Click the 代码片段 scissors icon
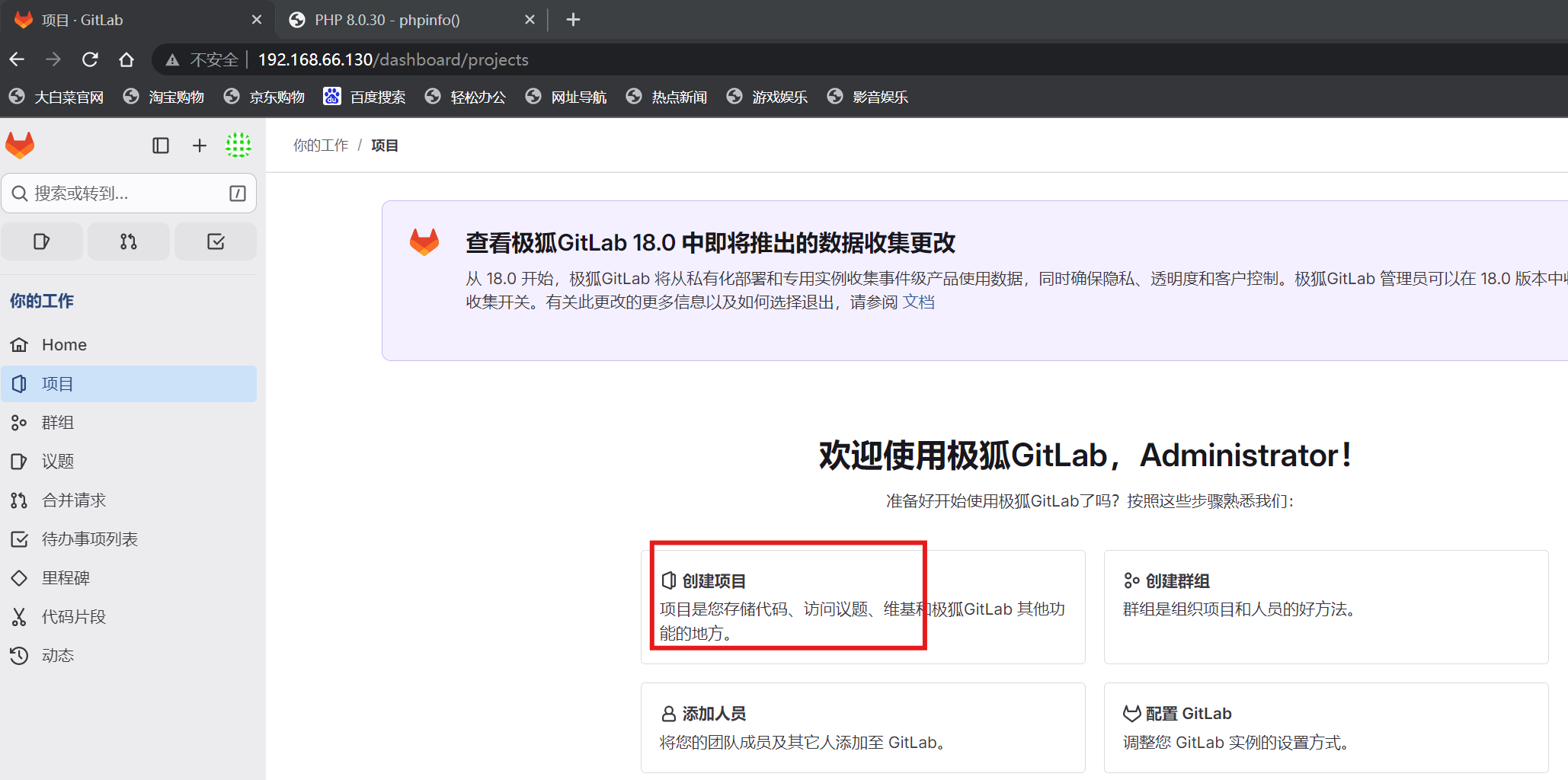Image resolution: width=1568 pixels, height=780 pixels. 19,617
